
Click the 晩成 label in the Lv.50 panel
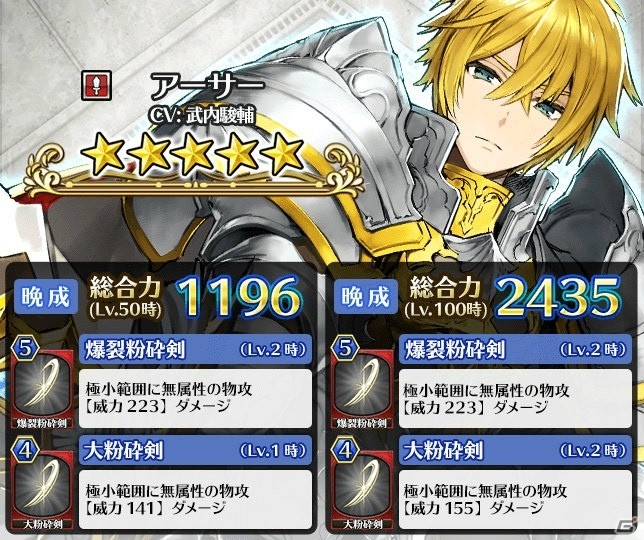(46, 296)
